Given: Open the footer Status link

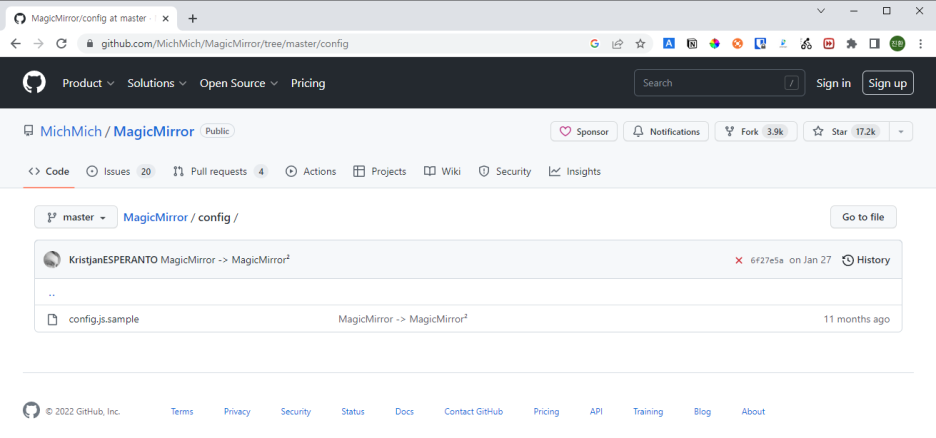Looking at the screenshot, I should (353, 411).
